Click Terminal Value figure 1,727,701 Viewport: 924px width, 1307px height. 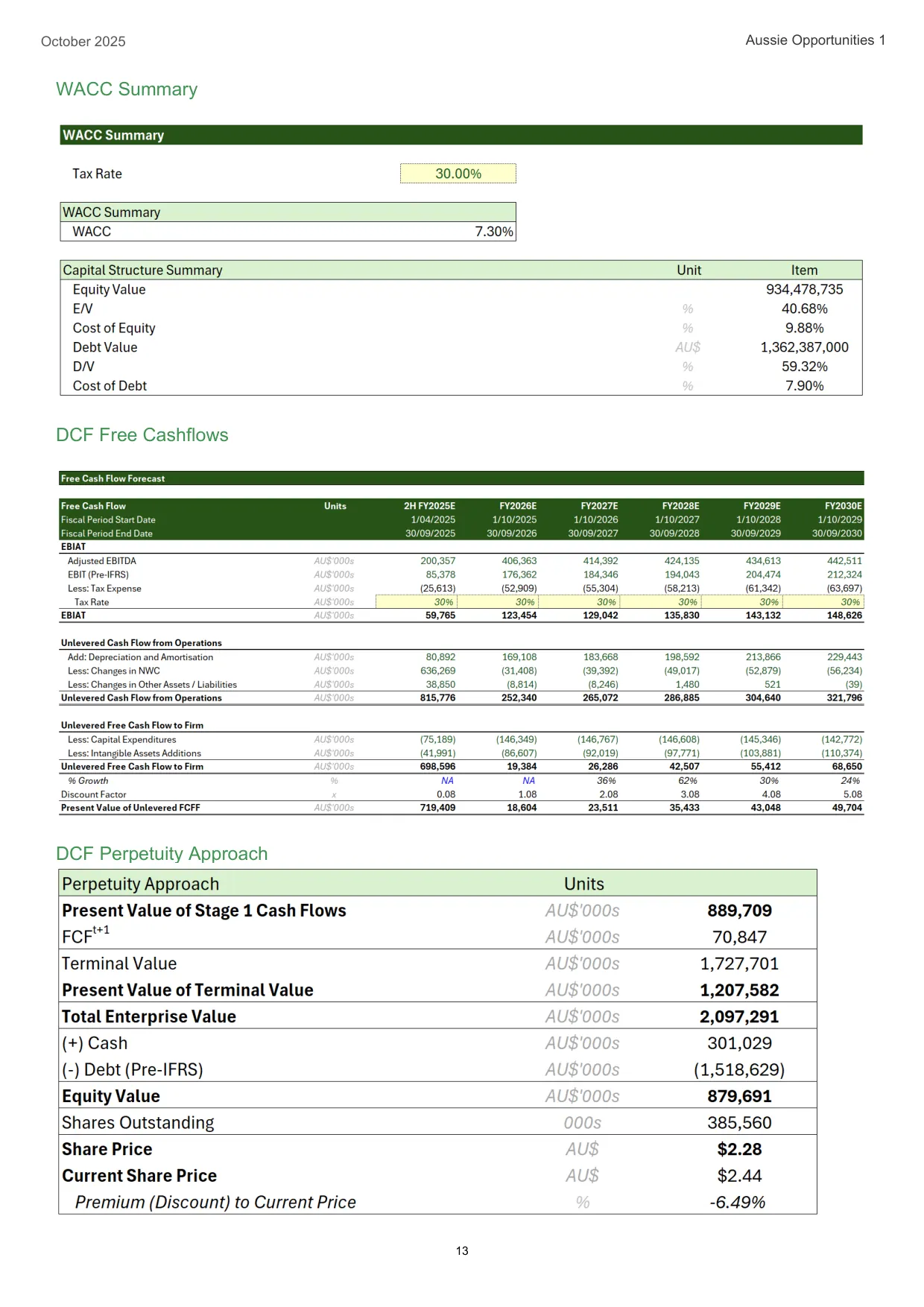pyautogui.click(x=739, y=963)
